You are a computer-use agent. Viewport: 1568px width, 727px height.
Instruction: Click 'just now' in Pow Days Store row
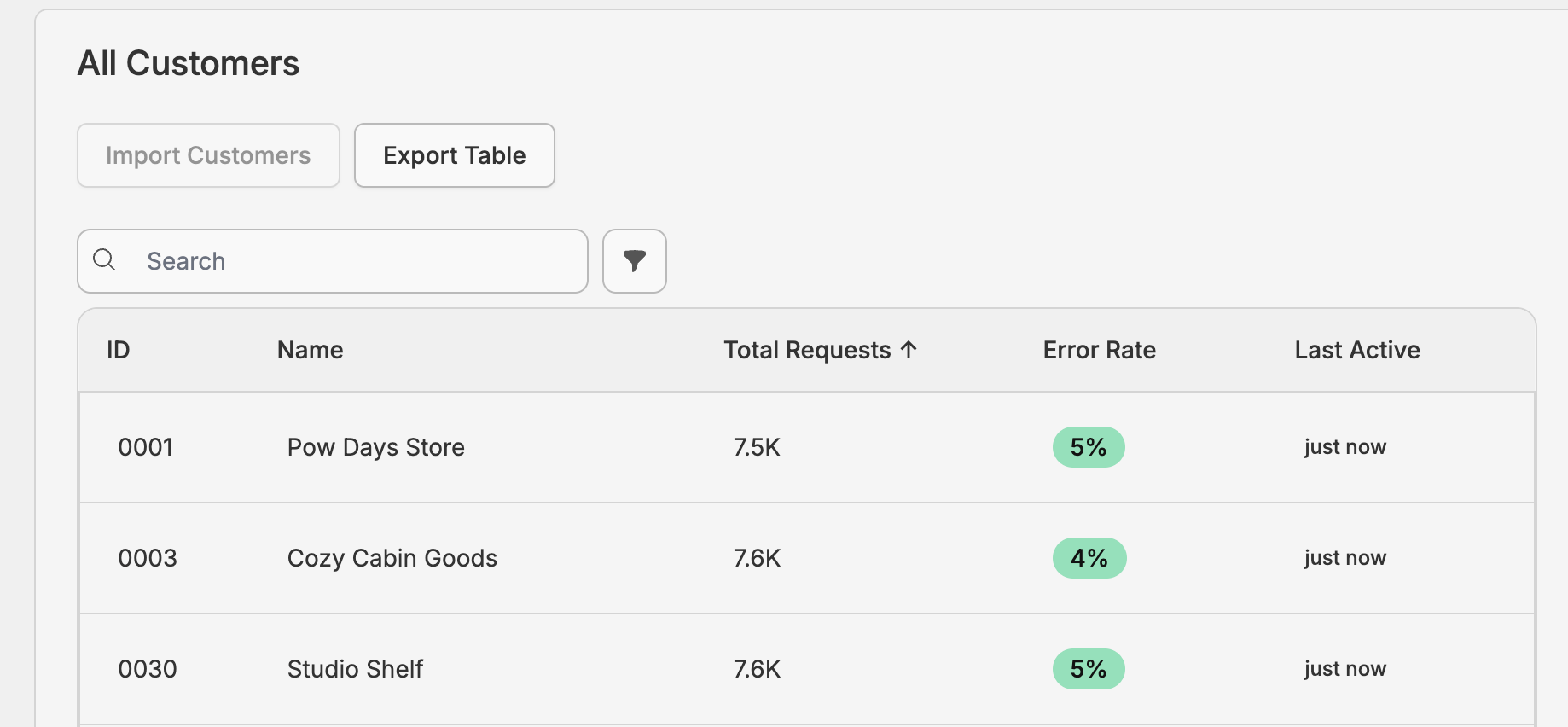tap(1345, 447)
